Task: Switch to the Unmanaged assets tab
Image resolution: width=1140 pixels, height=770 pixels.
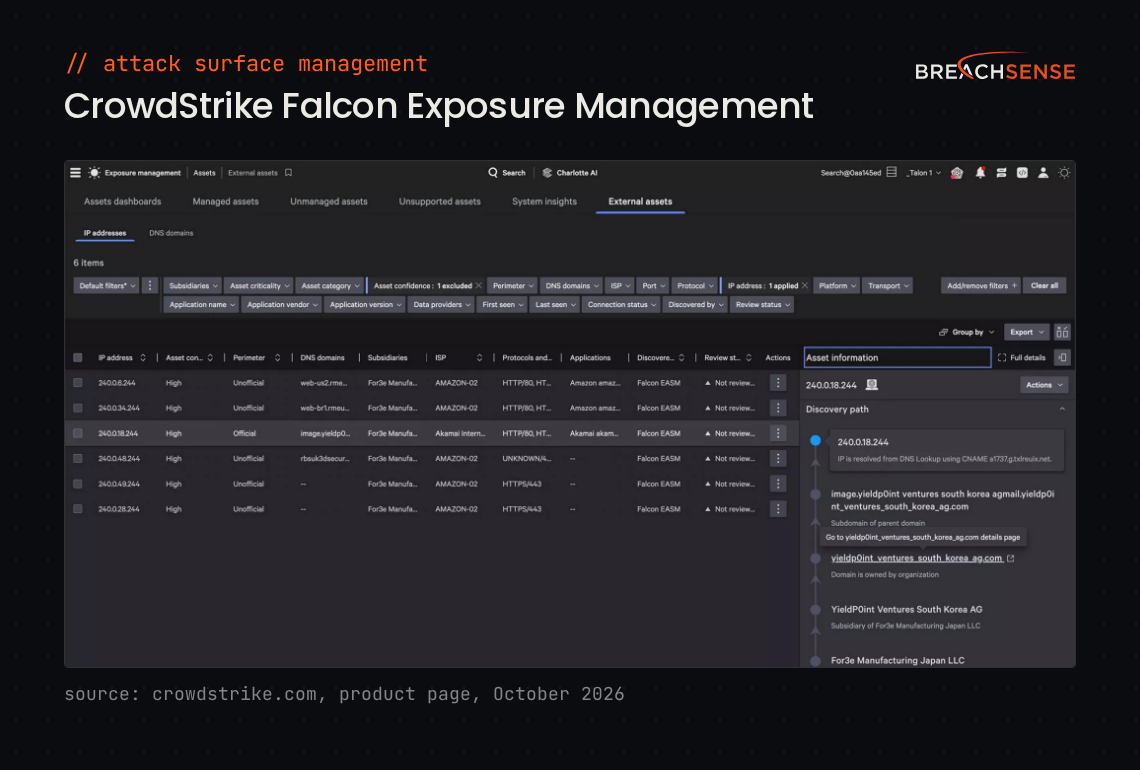Action: click(x=329, y=201)
